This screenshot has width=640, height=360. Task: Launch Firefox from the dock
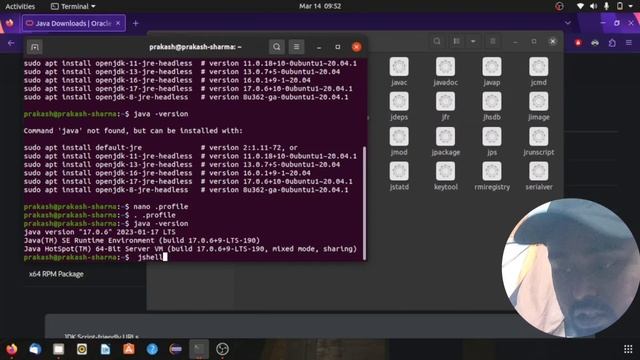[12, 349]
